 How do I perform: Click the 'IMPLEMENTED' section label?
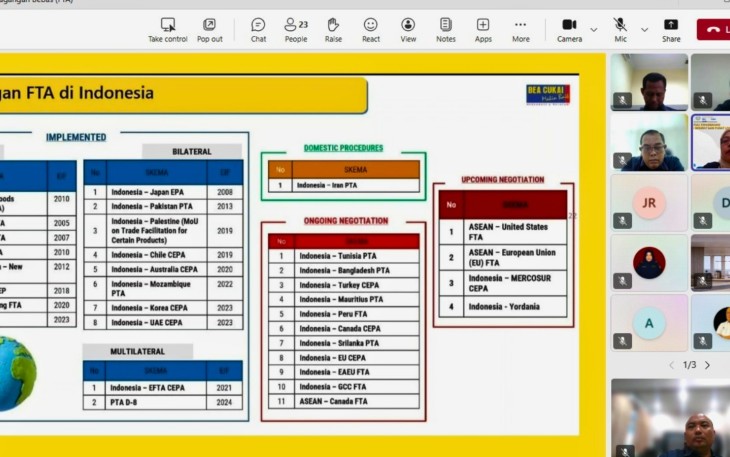(76, 137)
